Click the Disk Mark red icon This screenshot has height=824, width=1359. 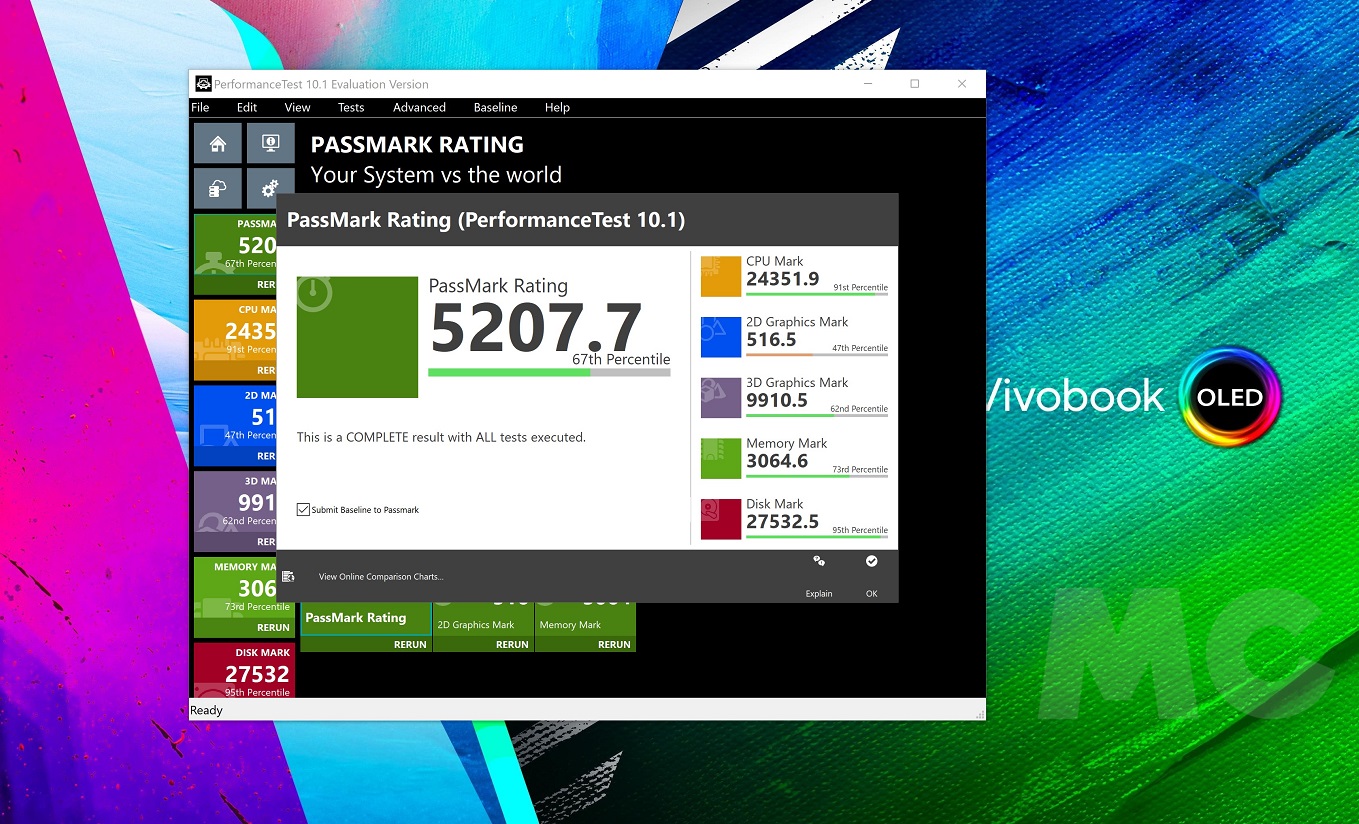720,519
